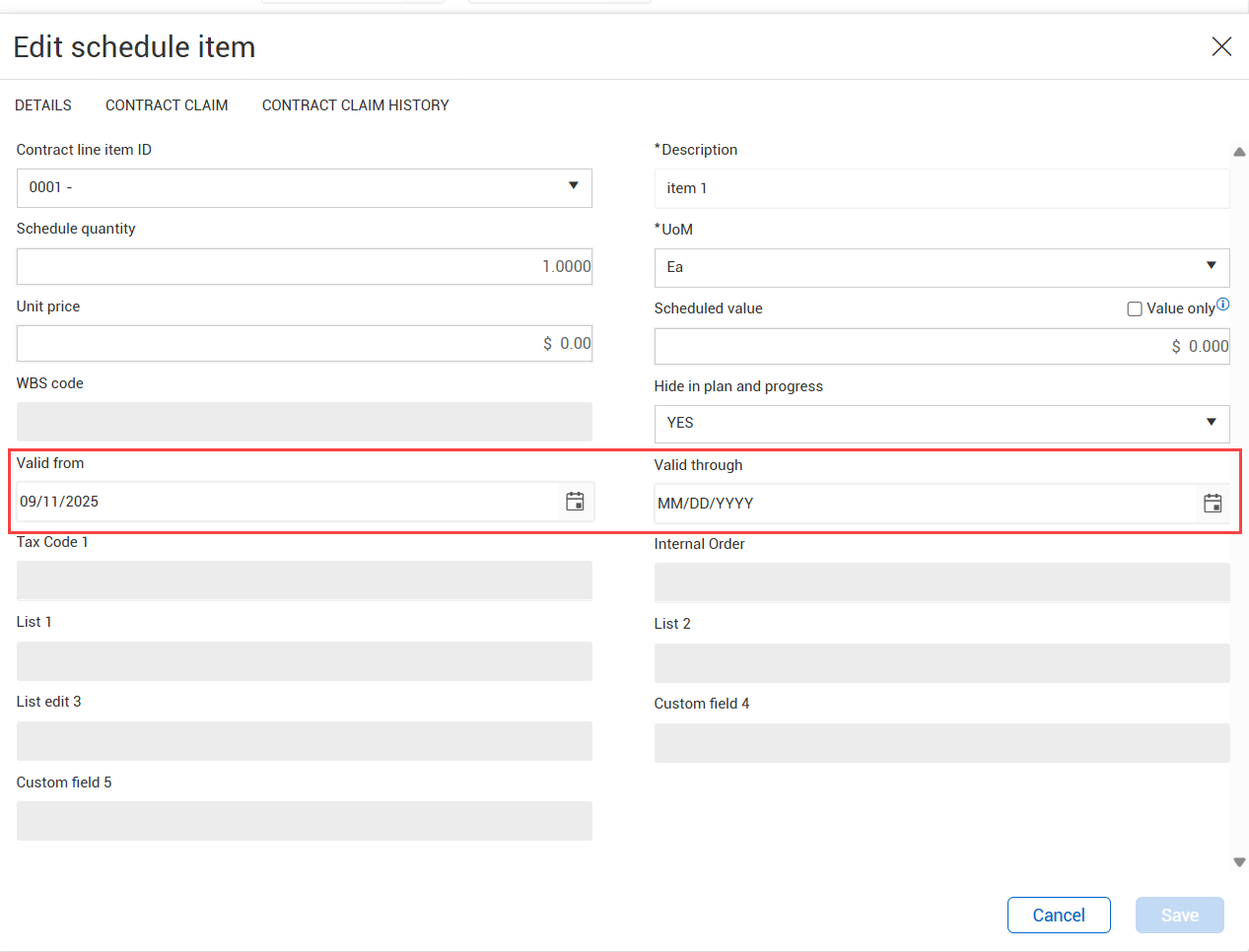Open the UoM dropdown

click(1211, 266)
